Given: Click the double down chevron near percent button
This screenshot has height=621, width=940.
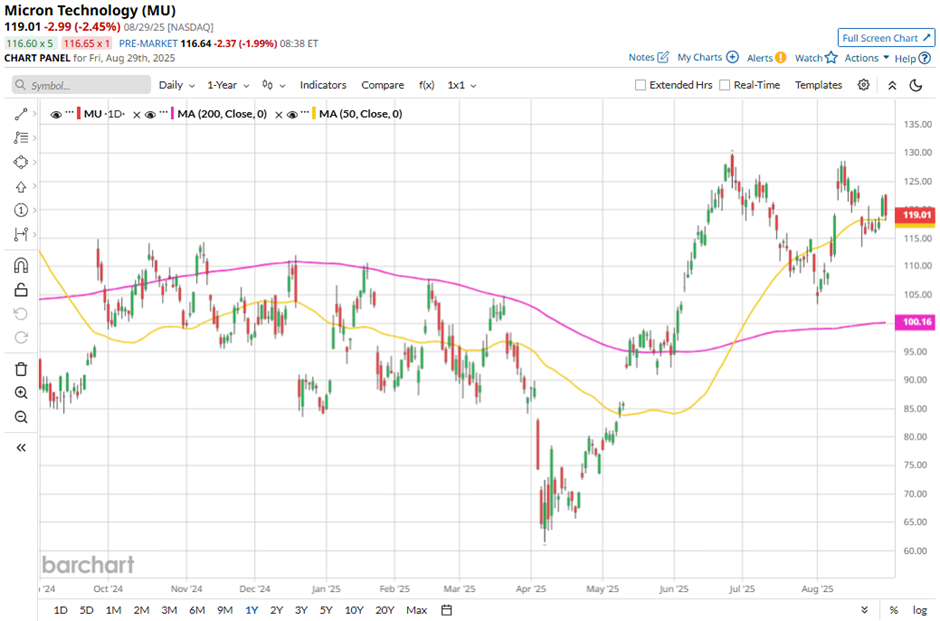Looking at the screenshot, I should pyautogui.click(x=864, y=610).
